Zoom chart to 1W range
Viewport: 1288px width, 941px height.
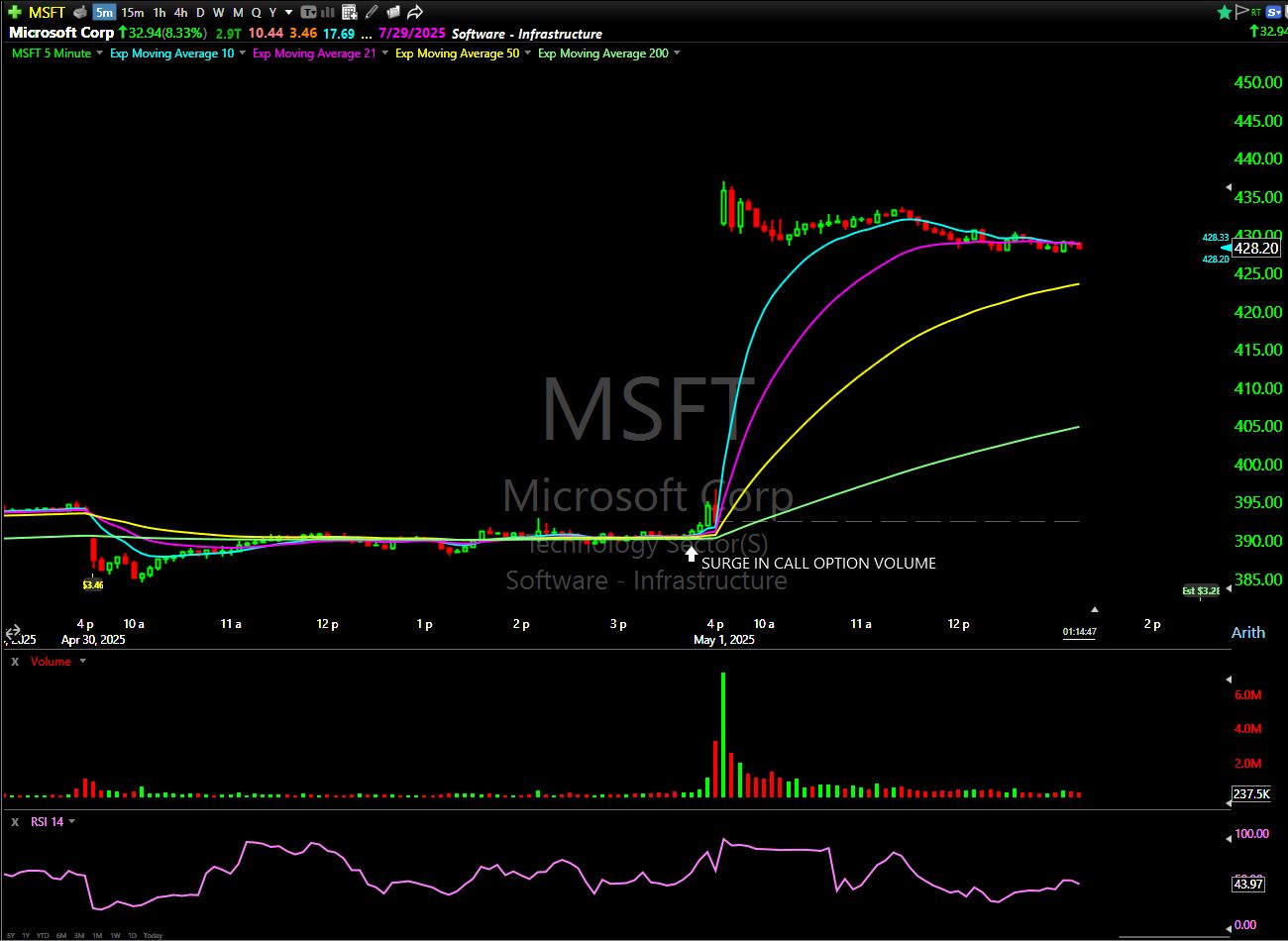(115, 935)
